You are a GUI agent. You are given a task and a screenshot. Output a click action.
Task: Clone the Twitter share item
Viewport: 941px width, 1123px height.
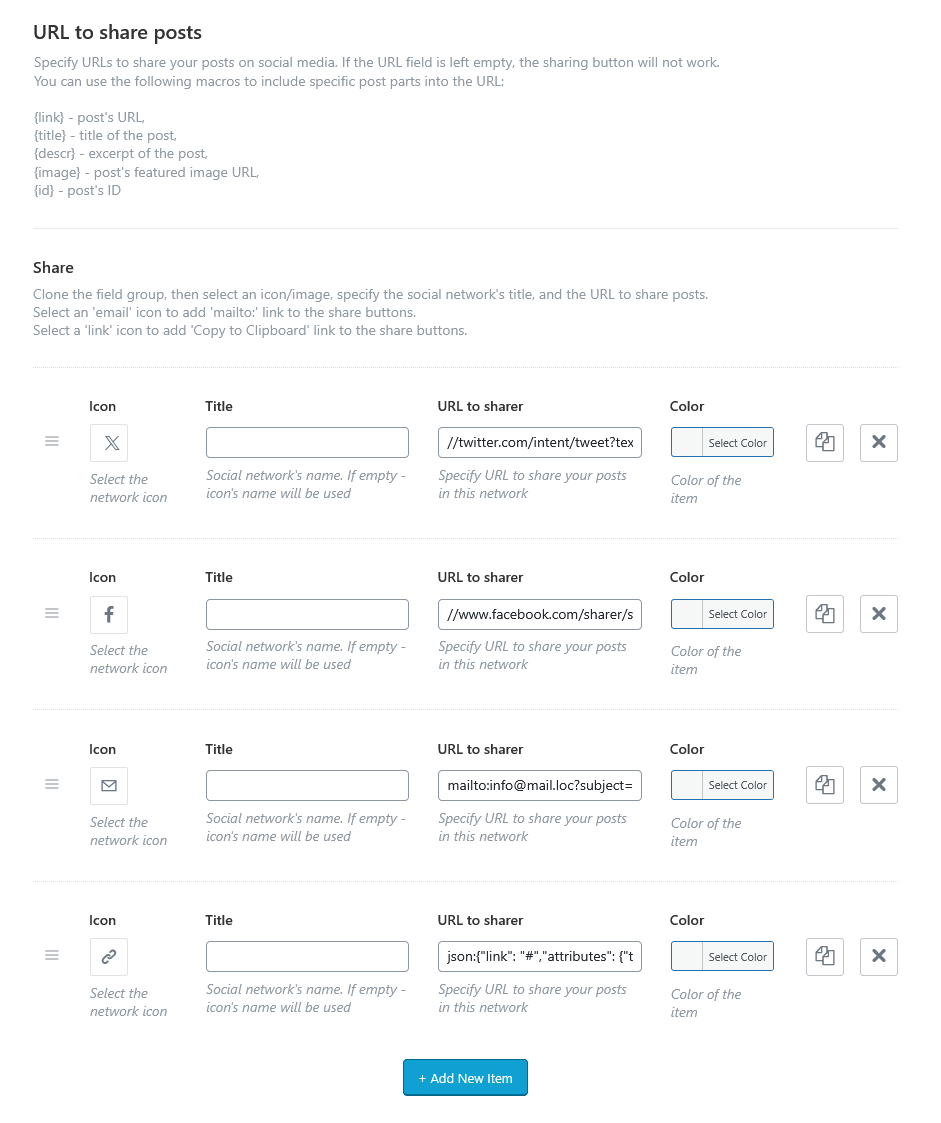tap(825, 443)
